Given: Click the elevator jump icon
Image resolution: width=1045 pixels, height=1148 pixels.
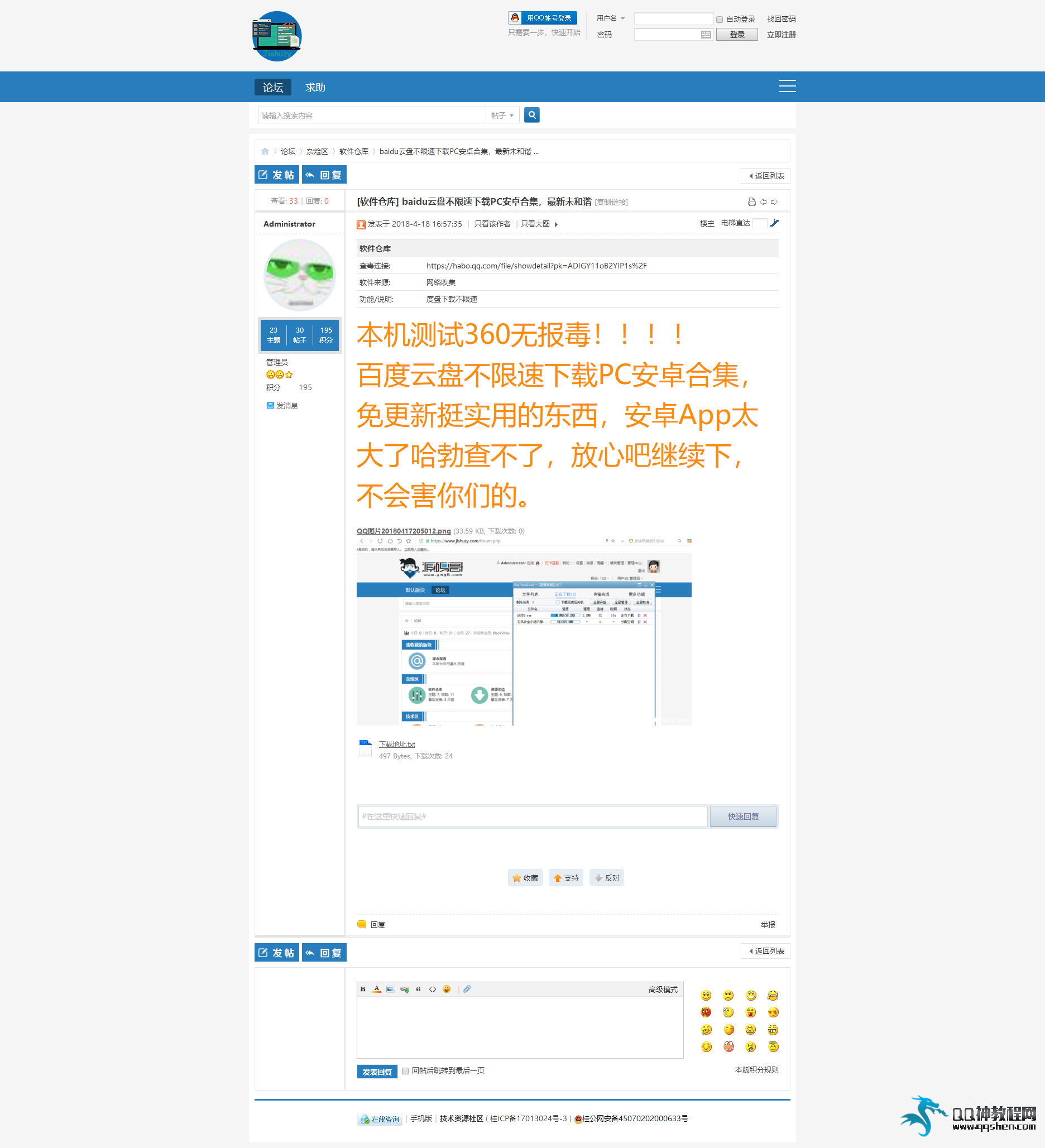Looking at the screenshot, I should point(774,223).
